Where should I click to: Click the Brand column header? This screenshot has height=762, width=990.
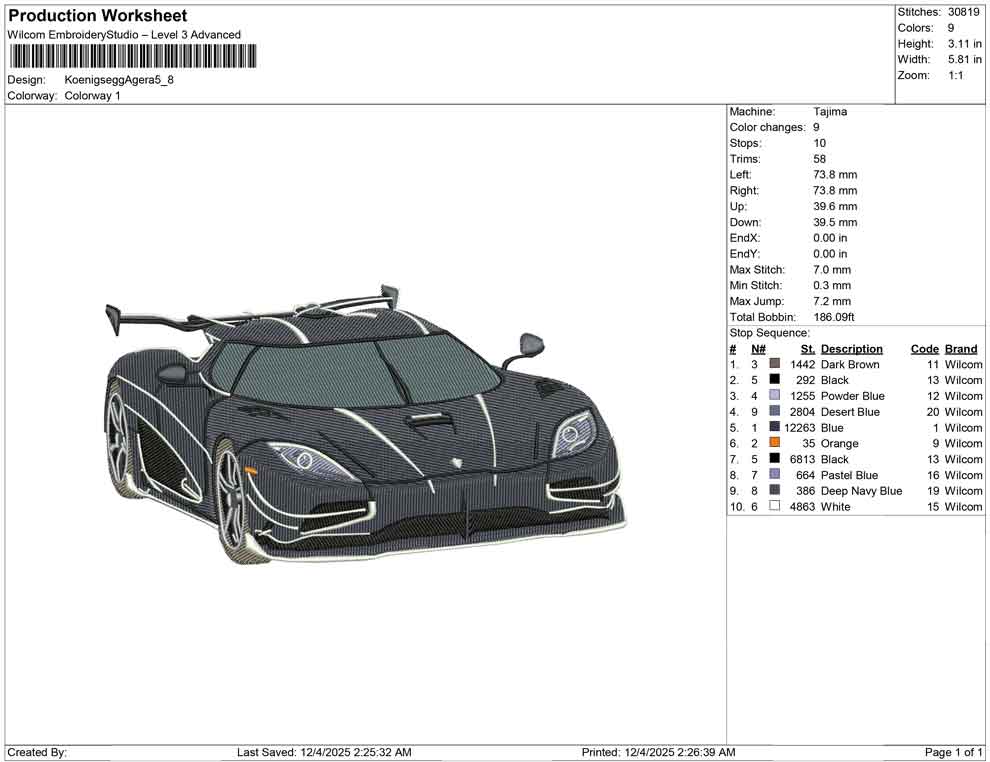960,348
